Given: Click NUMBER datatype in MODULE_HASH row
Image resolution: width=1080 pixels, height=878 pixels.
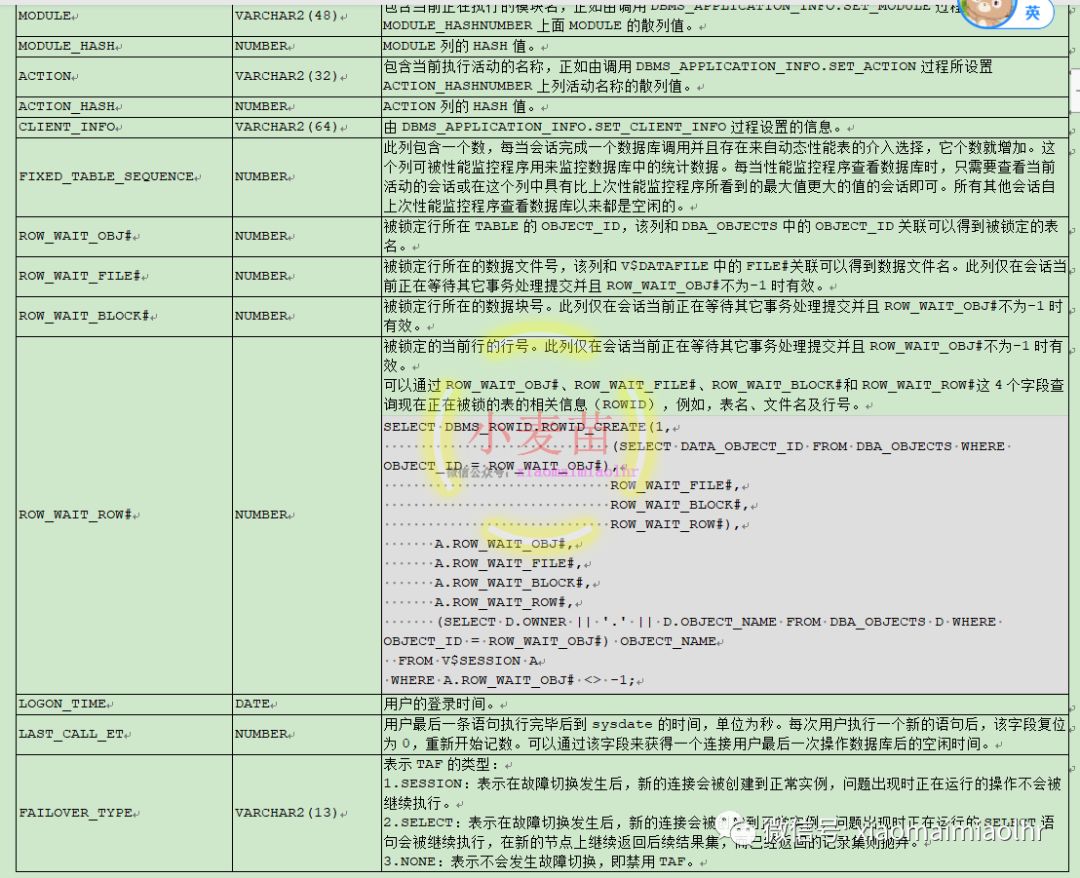Looking at the screenshot, I should coord(307,46).
